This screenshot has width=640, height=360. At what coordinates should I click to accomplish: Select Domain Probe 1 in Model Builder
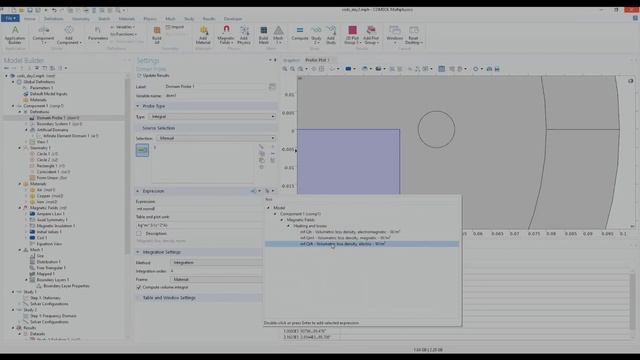[x=58, y=118]
